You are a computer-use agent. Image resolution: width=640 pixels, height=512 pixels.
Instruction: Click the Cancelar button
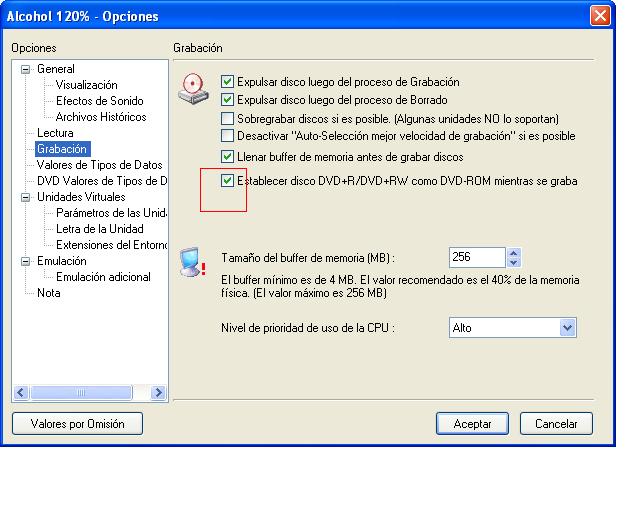556,423
